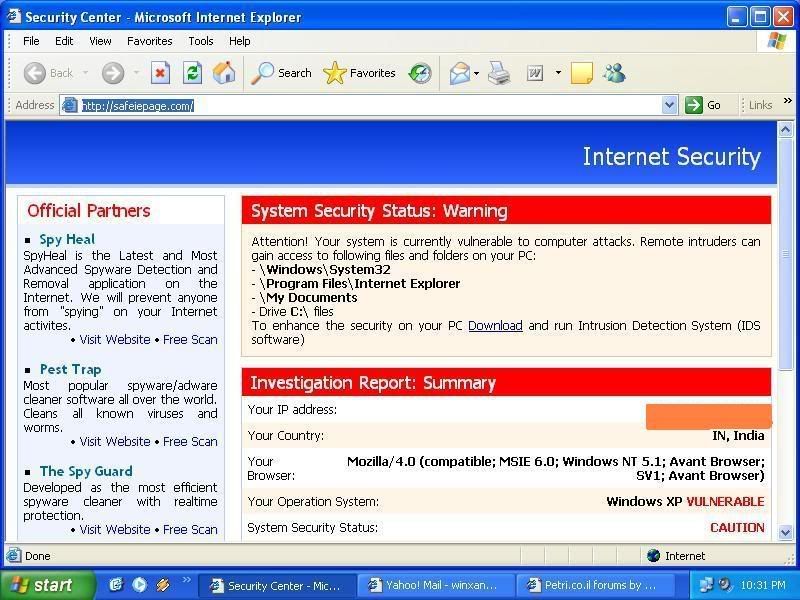Open the History clock icon

pyautogui.click(x=420, y=73)
